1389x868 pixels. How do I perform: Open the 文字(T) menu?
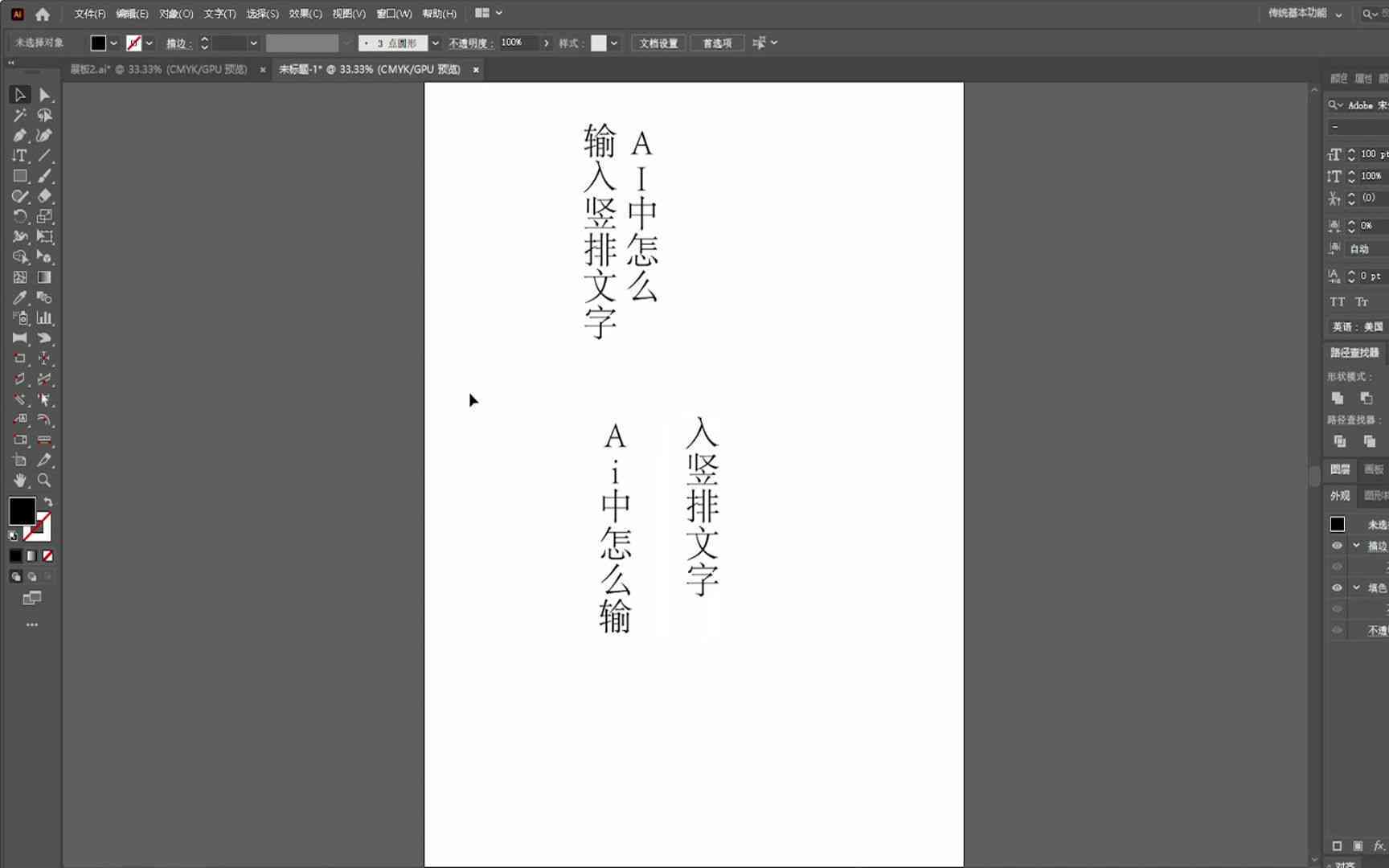(x=219, y=14)
